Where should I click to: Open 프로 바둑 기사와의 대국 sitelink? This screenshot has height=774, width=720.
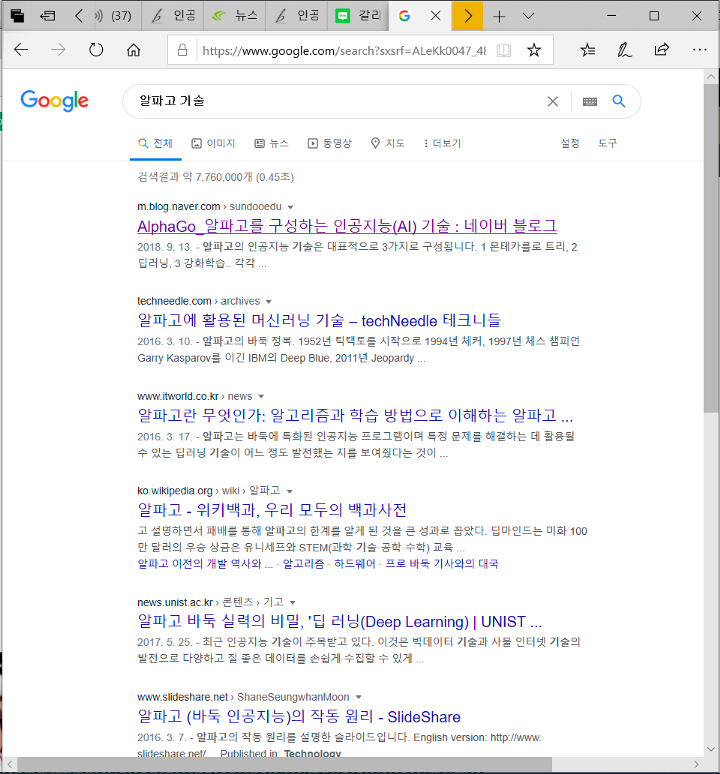click(x=441, y=563)
